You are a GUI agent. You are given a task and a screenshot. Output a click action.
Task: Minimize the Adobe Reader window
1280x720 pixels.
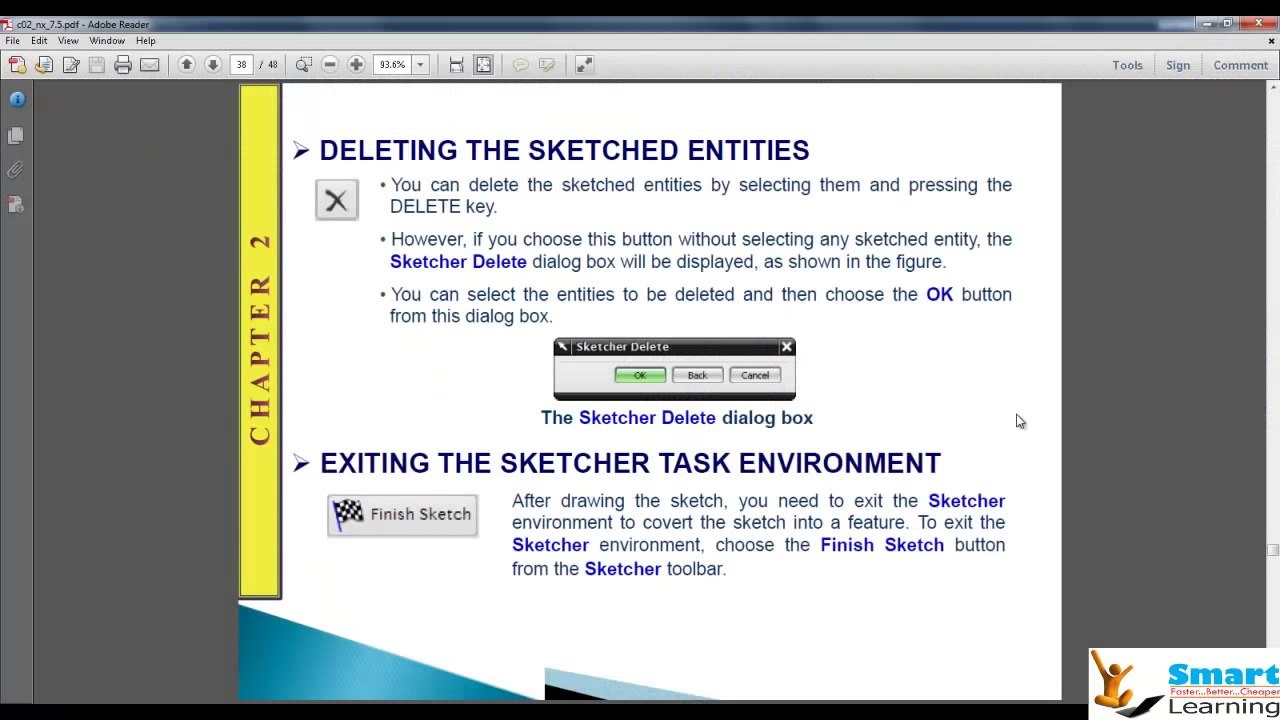coord(1207,23)
